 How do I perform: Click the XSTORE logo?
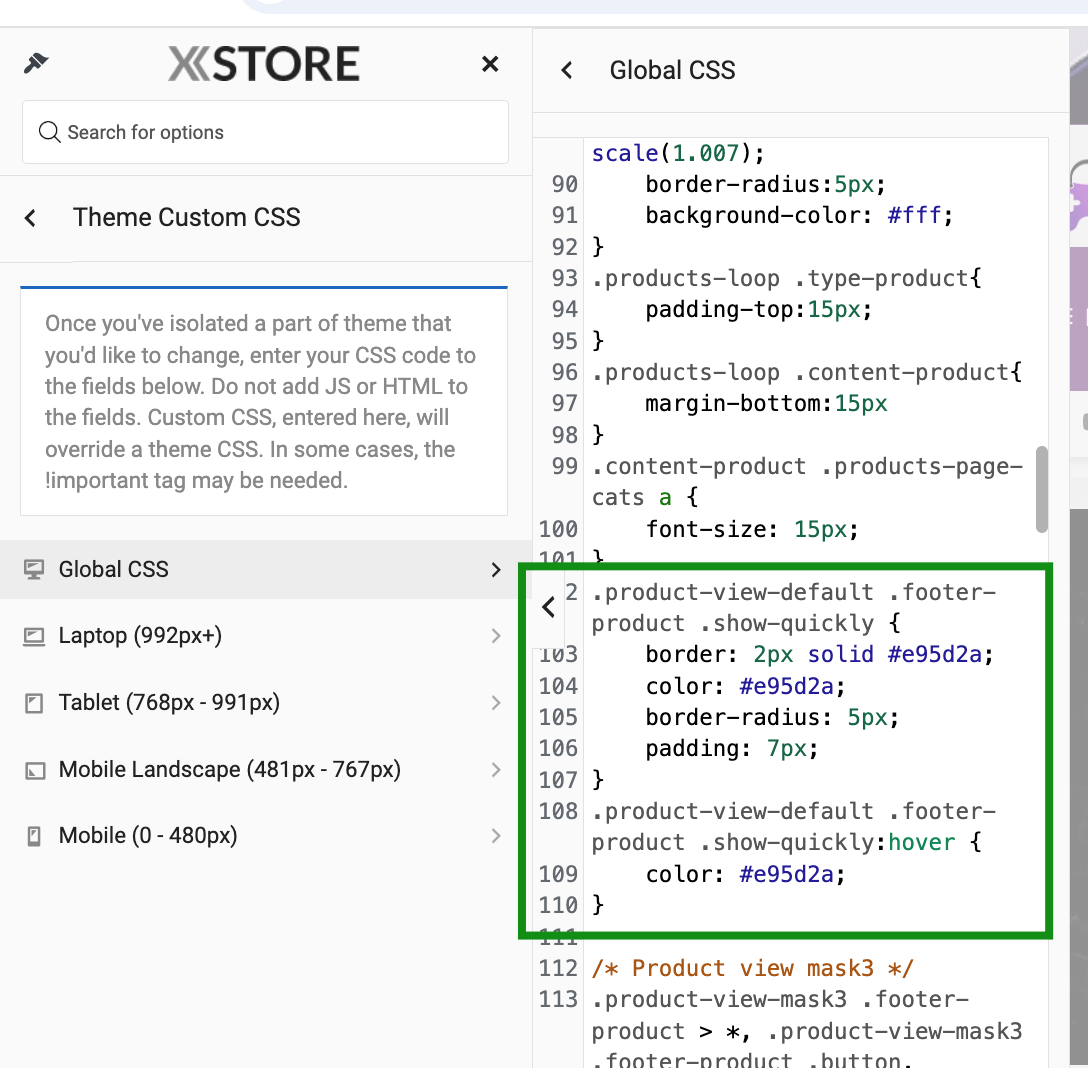point(264,64)
